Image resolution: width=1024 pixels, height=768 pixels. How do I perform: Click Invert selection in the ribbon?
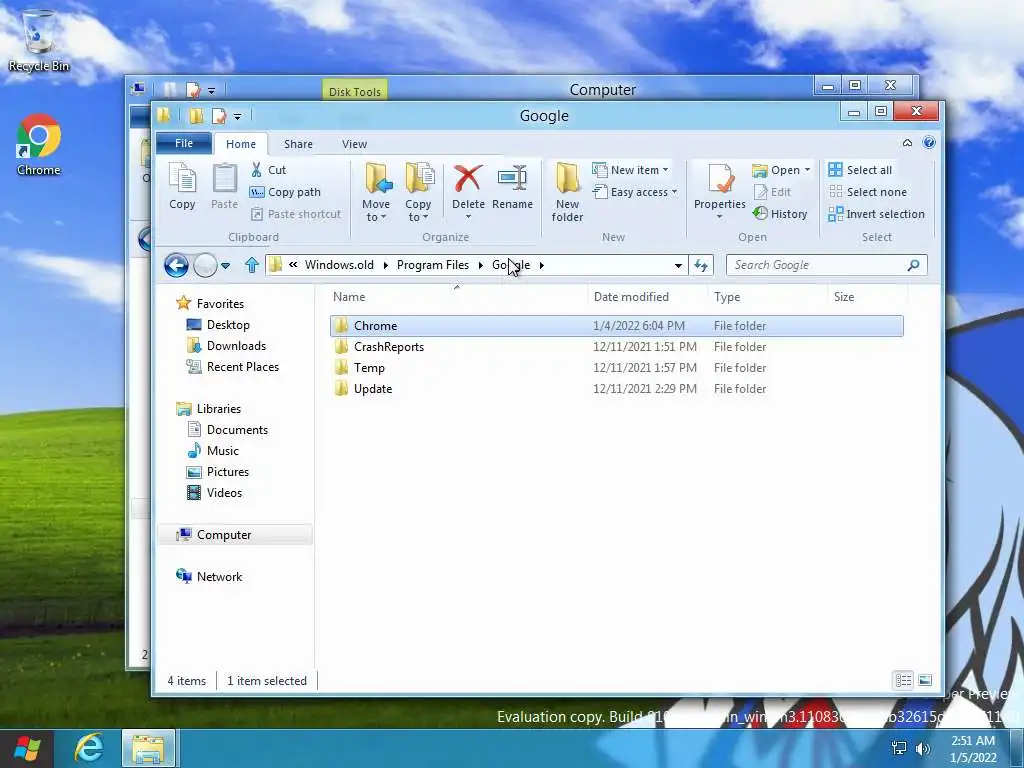pyautogui.click(x=876, y=214)
